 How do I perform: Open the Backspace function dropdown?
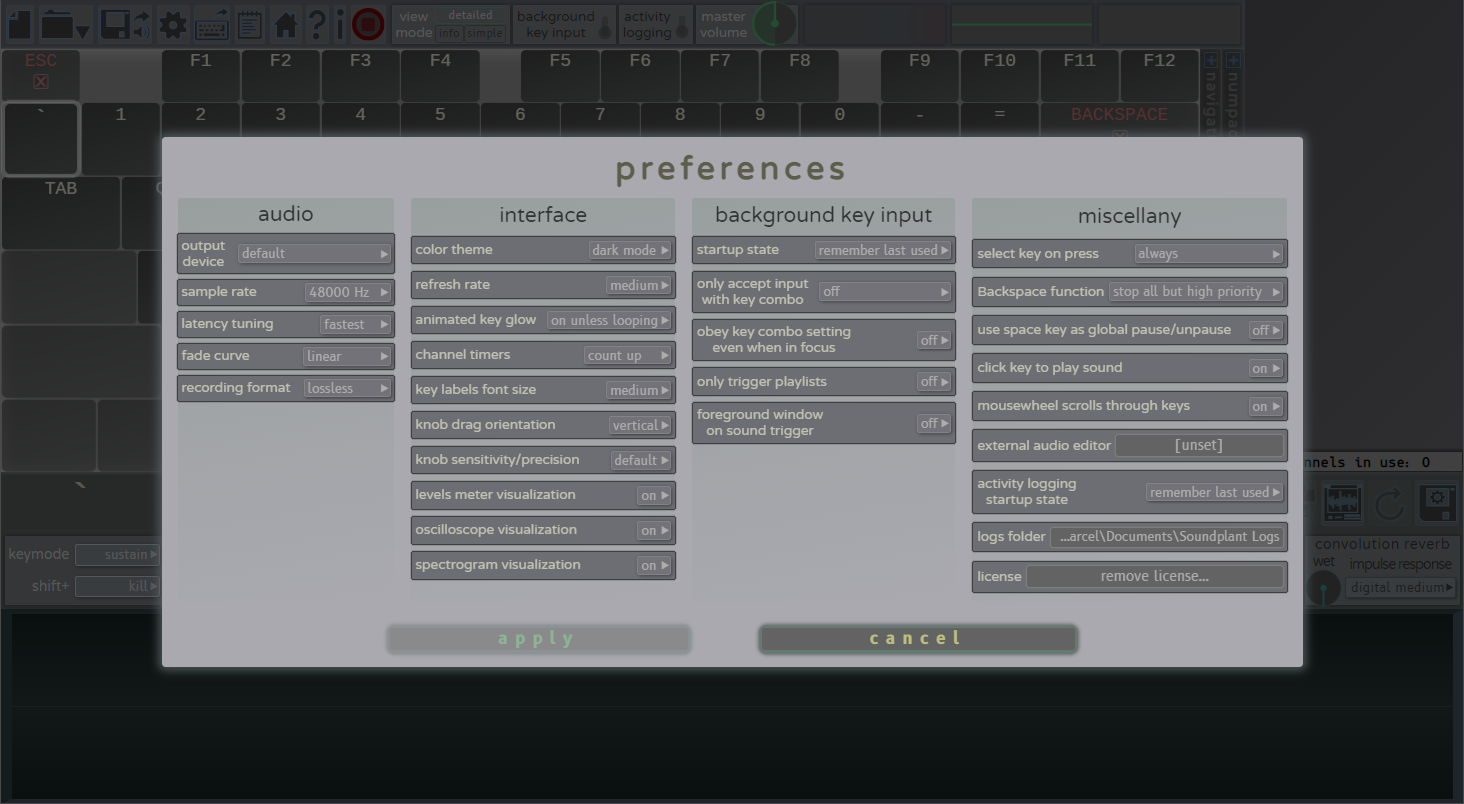tap(1196, 292)
